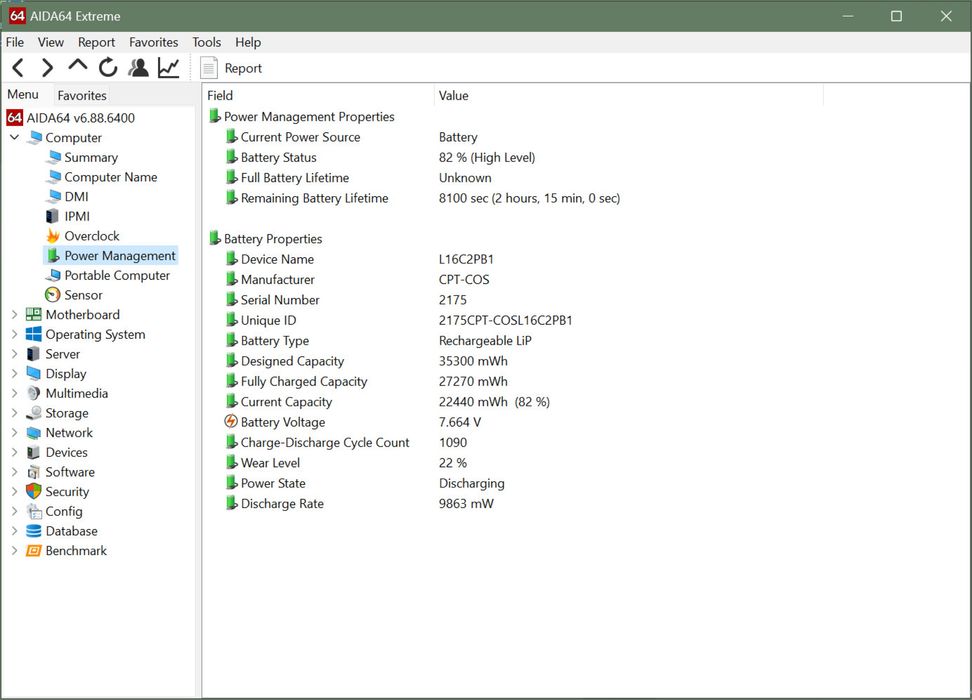The width and height of the screenshot is (972, 700).
Task: Expand the Motherboard tree node
Action: click(x=14, y=315)
